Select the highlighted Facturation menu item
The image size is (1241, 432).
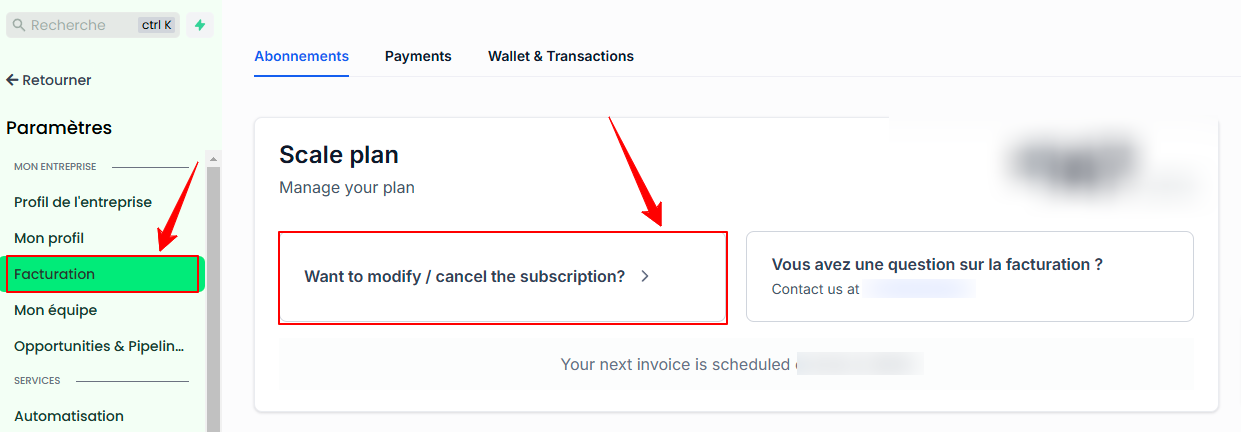pyautogui.click(x=55, y=274)
